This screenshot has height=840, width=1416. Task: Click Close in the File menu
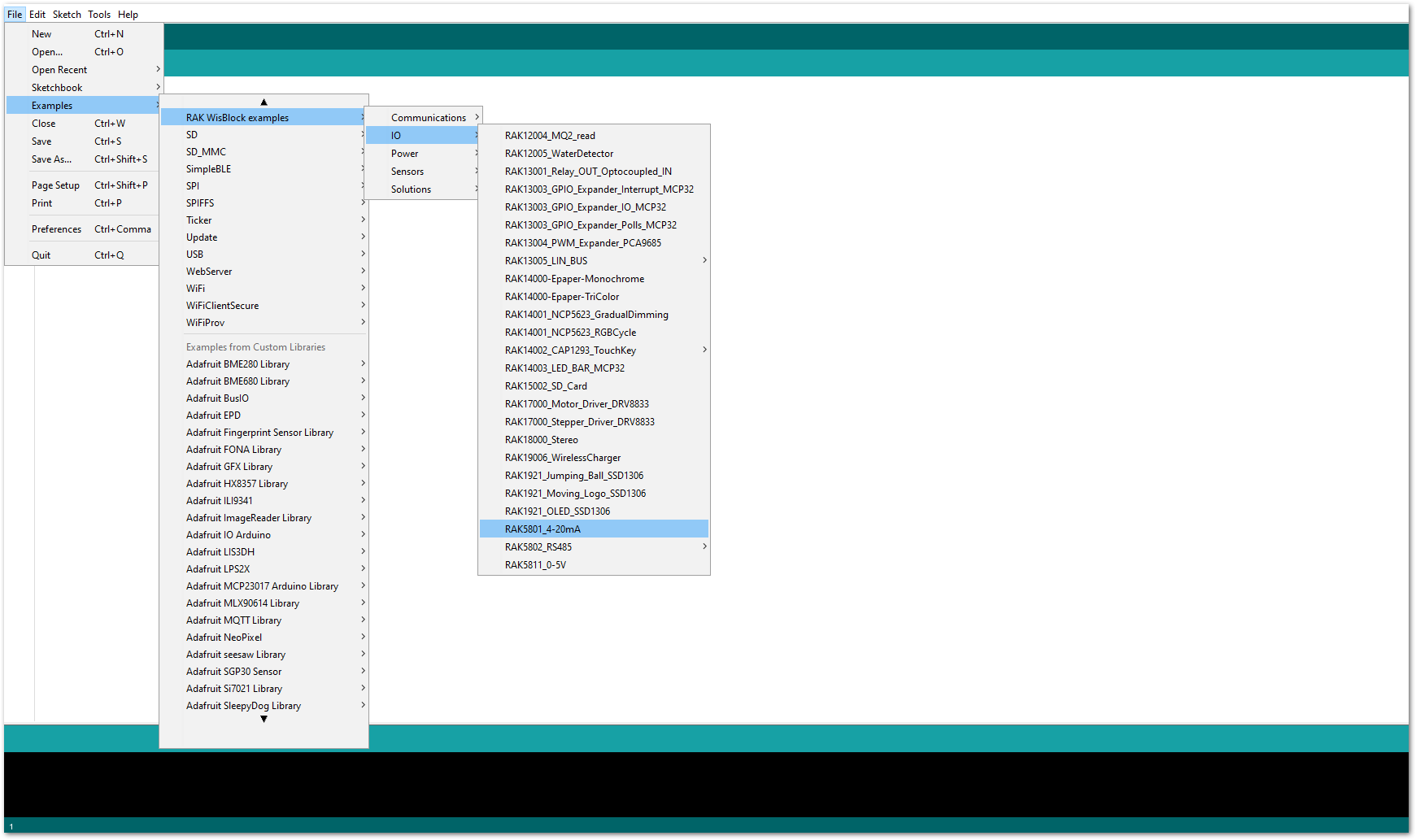coord(84,124)
